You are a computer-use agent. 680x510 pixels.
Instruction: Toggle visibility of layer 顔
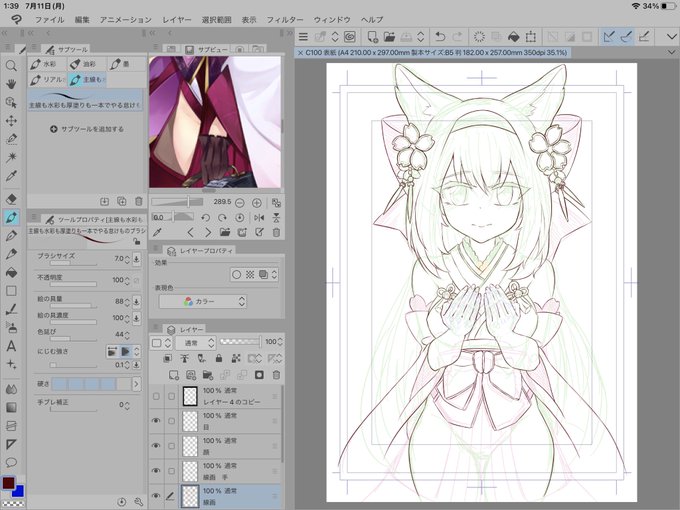click(156, 446)
